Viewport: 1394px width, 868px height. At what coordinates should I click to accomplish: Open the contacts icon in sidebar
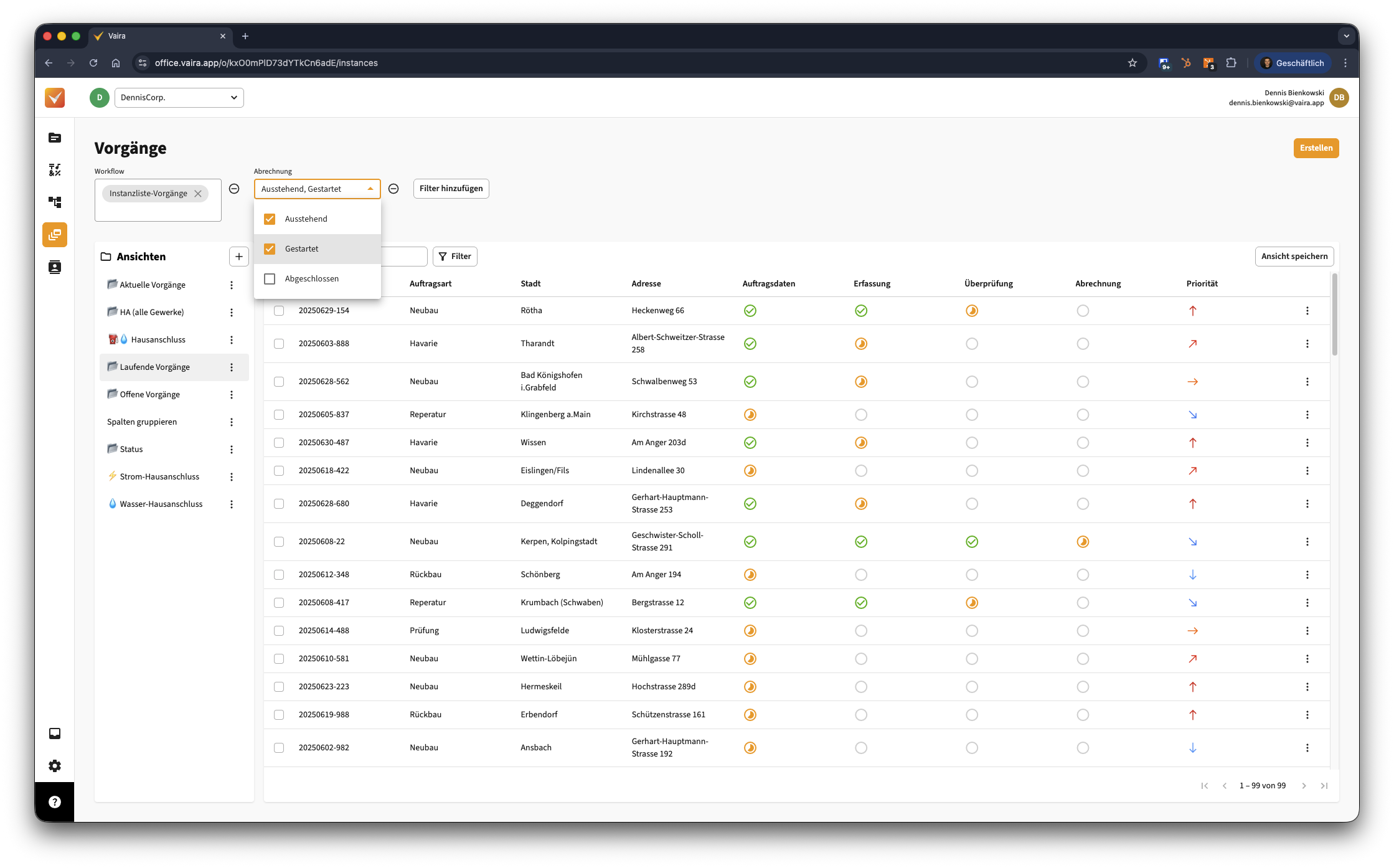pos(55,267)
